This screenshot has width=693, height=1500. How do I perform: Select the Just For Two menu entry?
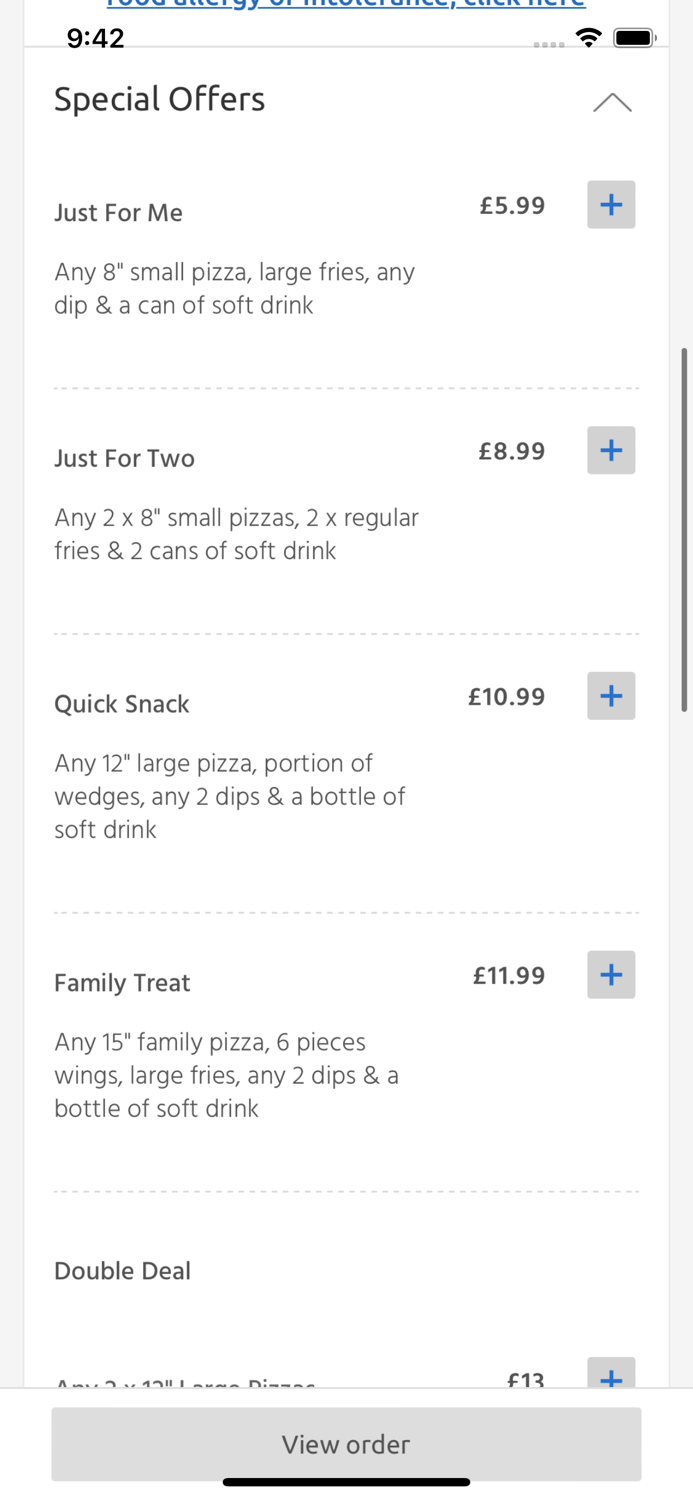[124, 458]
